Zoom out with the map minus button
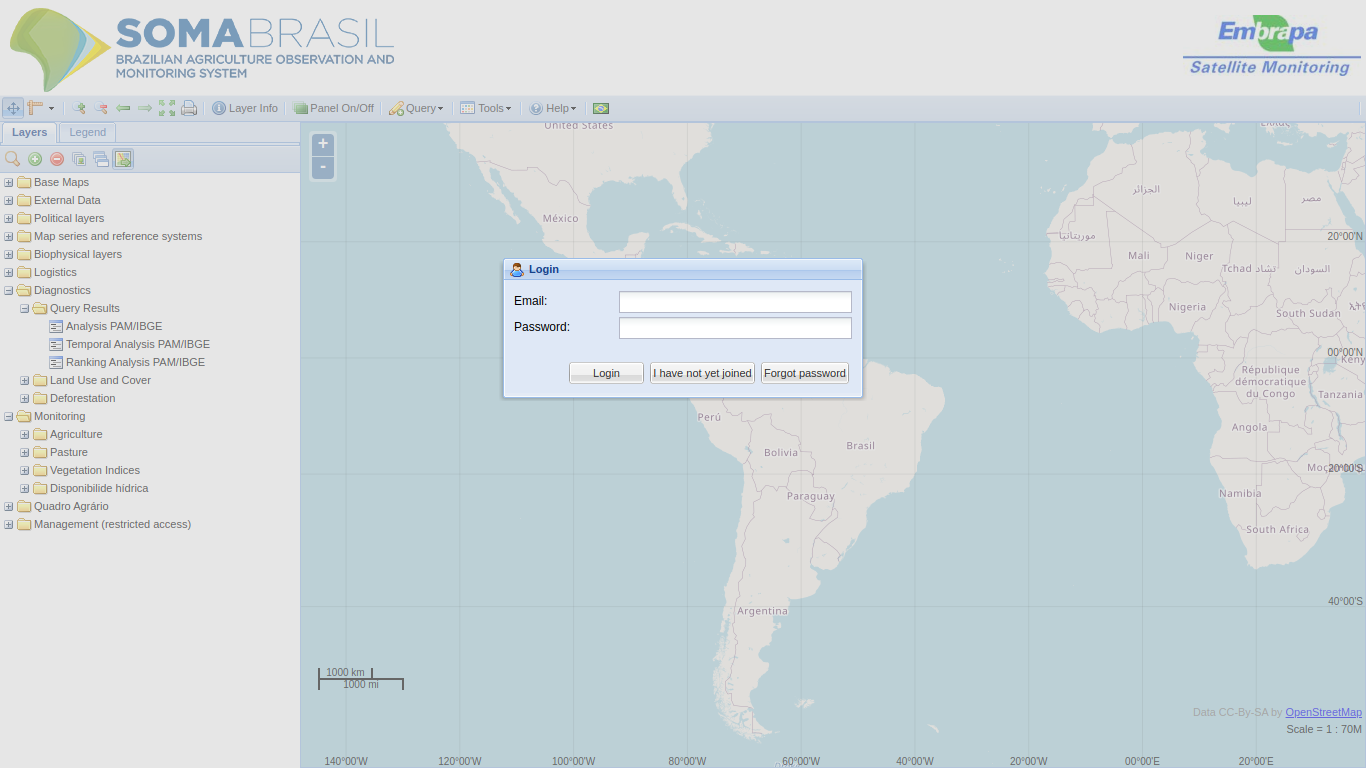Screen dimensions: 1366x768 point(323,167)
